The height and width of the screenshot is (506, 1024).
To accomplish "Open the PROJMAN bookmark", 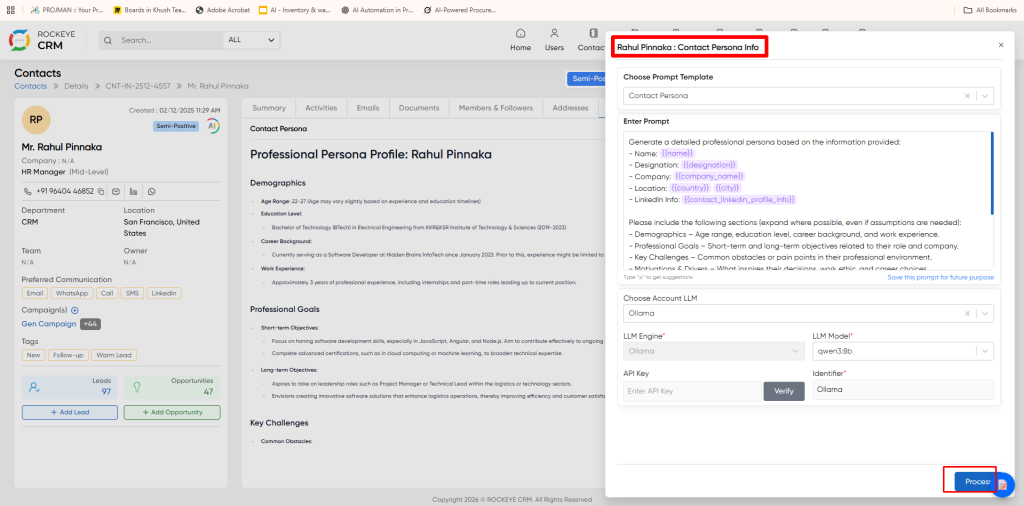I will (68, 10).
